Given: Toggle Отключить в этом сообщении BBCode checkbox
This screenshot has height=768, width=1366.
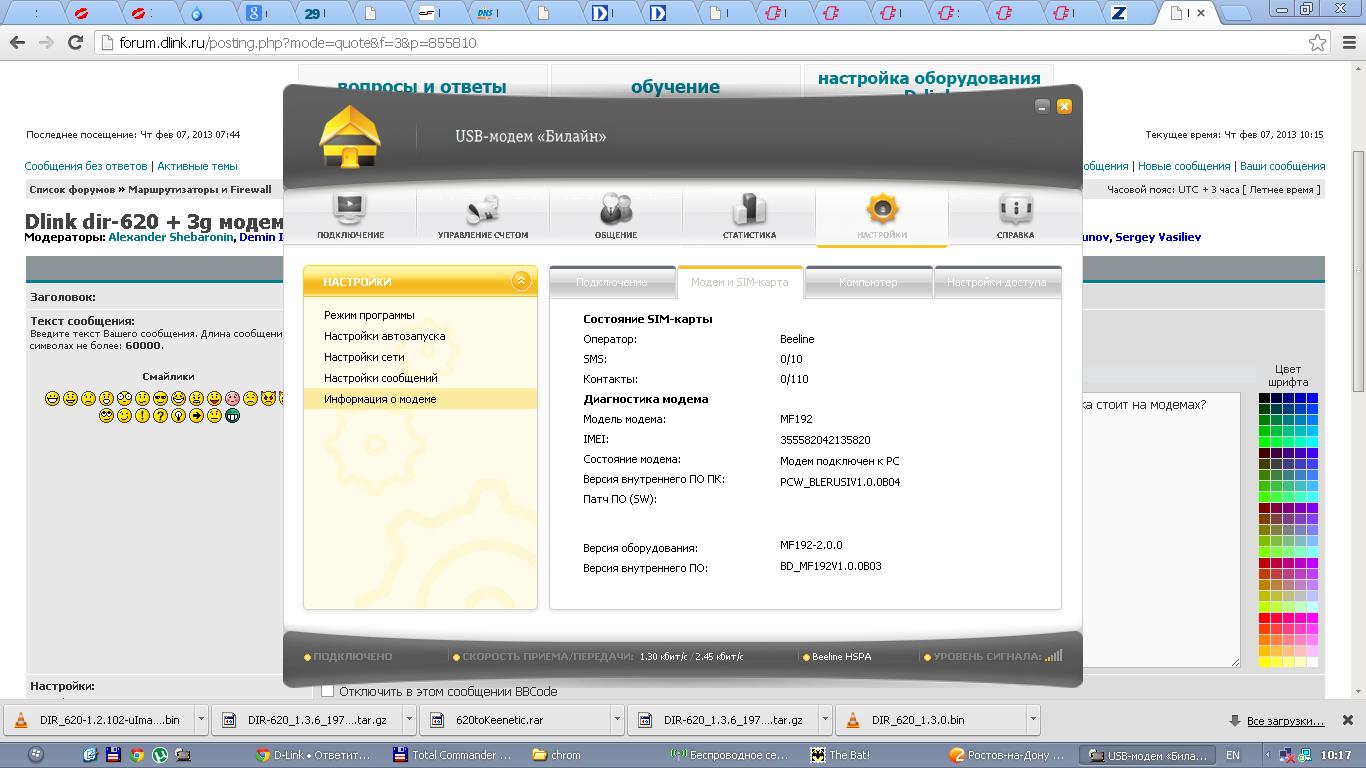Looking at the screenshot, I should point(327,691).
